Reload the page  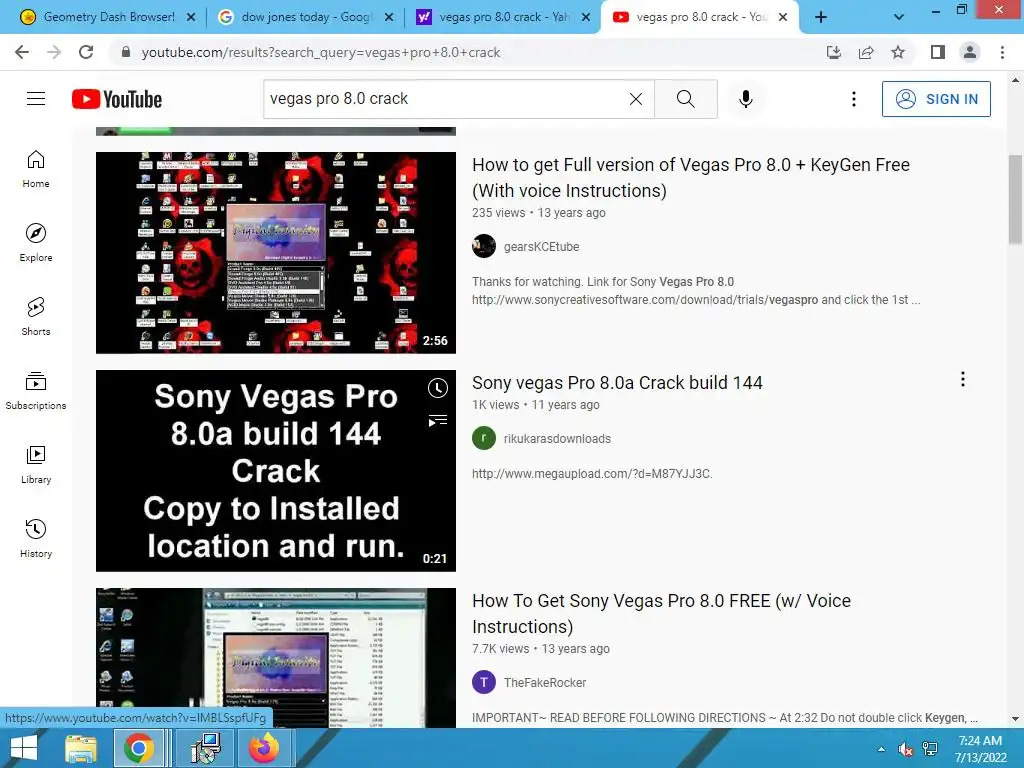coord(86,52)
